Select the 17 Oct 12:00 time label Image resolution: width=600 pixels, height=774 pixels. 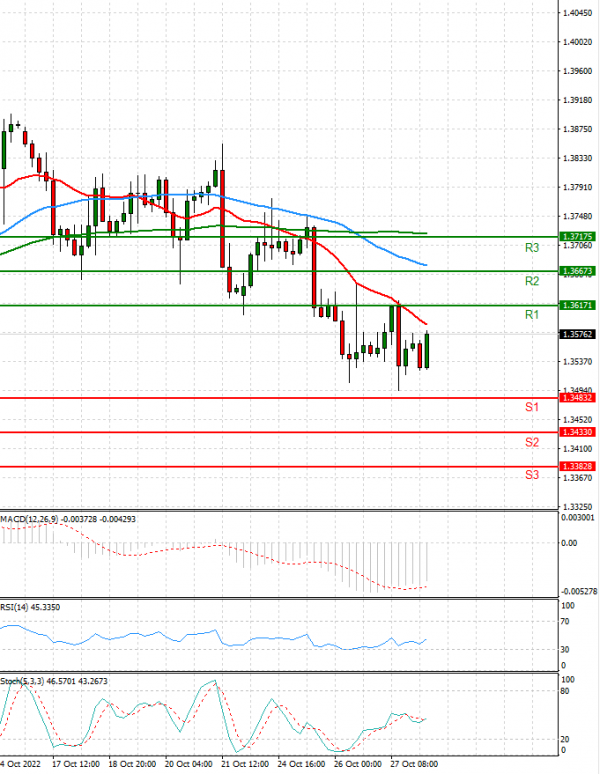(76, 764)
